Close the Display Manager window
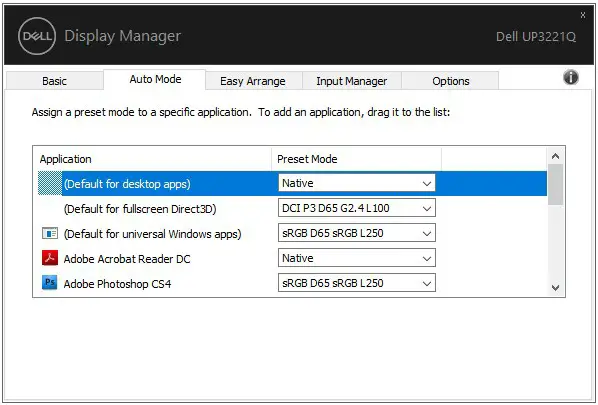 point(583,15)
